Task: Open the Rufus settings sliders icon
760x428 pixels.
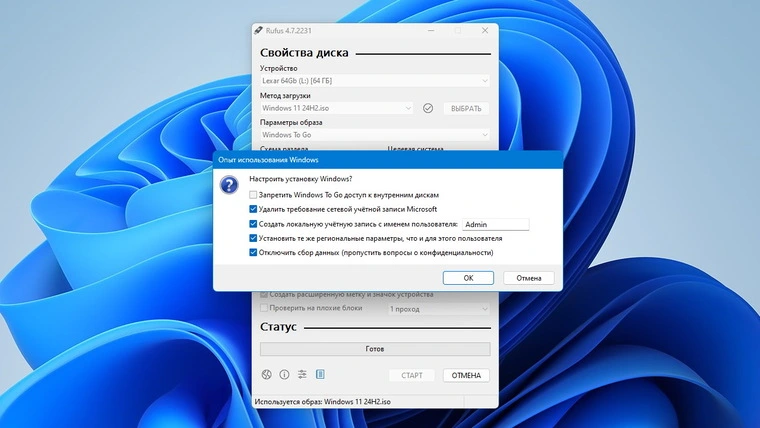Action: click(302, 375)
